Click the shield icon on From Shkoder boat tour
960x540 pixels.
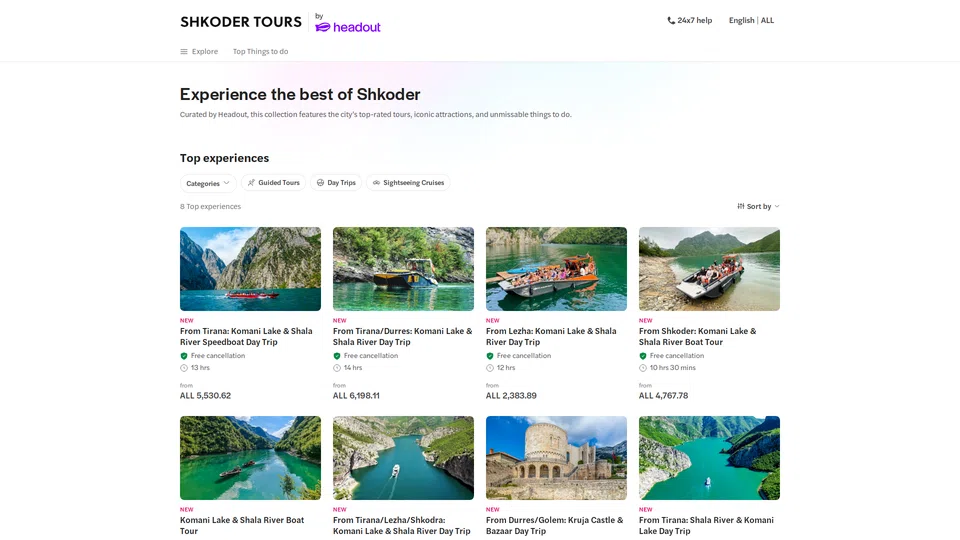coord(643,356)
